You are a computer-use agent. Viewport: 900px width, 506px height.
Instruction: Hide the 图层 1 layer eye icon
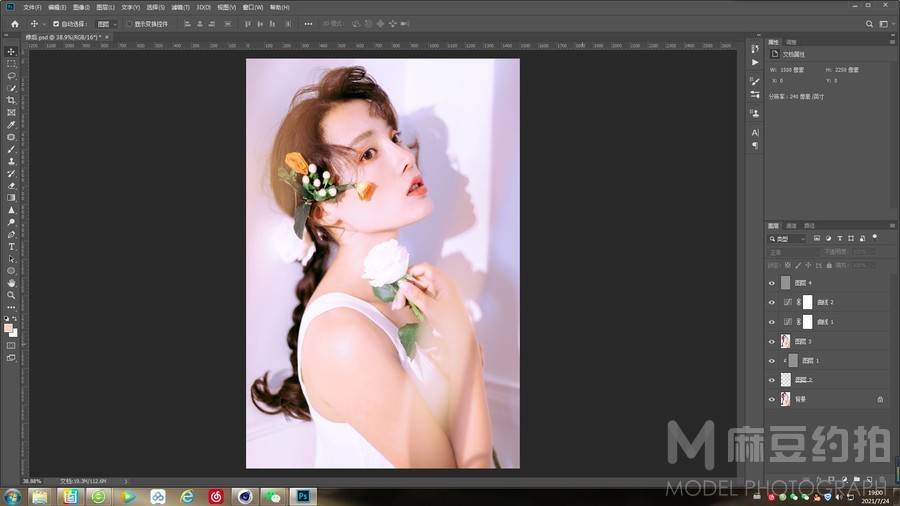pyautogui.click(x=771, y=361)
